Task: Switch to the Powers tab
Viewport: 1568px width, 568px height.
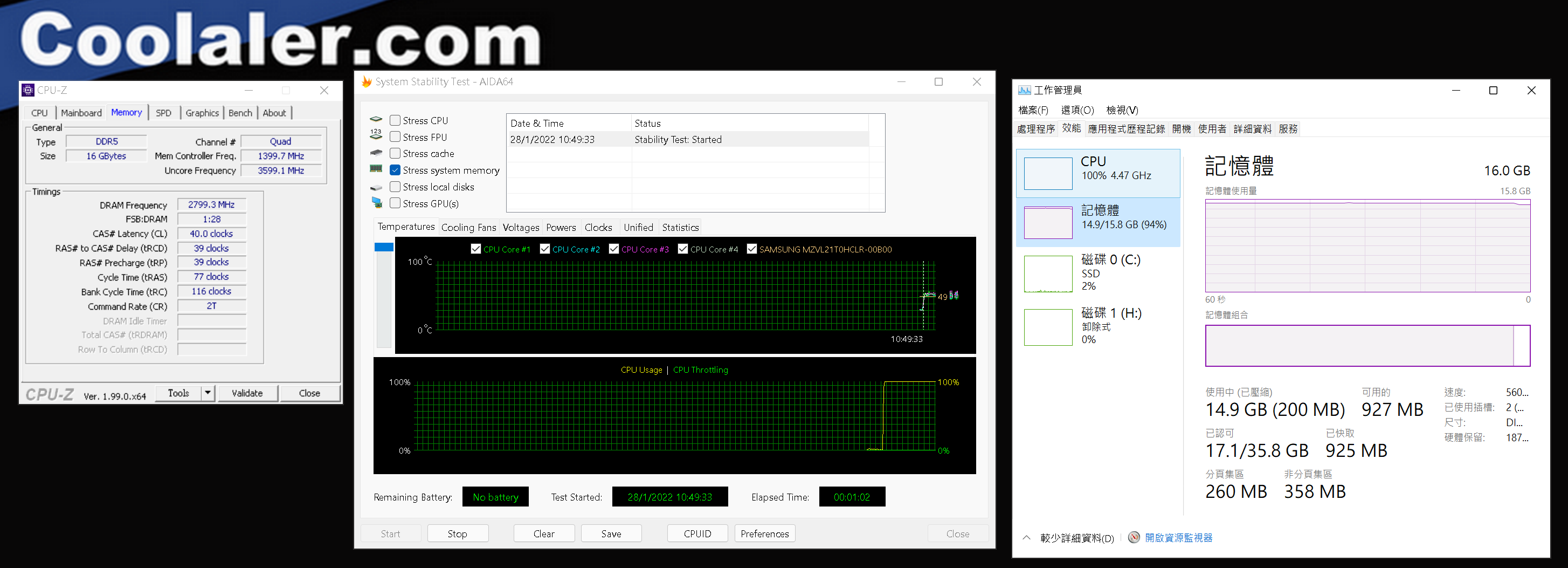Action: pyautogui.click(x=561, y=227)
